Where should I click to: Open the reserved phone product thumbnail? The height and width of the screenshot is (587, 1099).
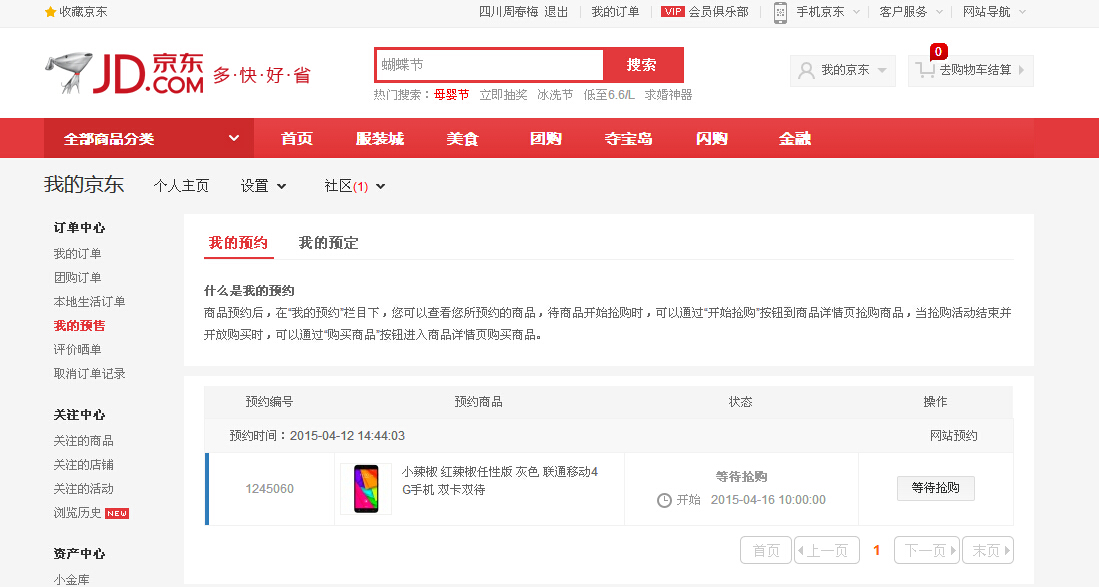365,489
